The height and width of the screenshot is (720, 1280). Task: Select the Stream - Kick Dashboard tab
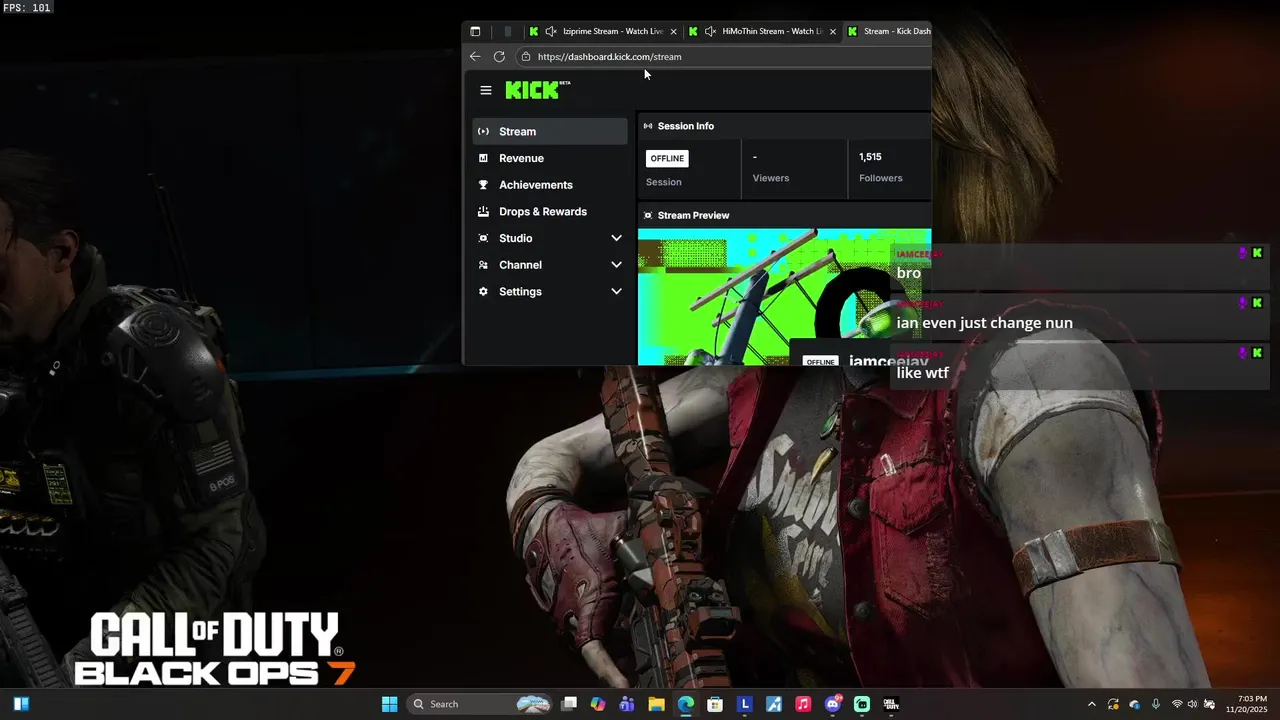point(888,31)
